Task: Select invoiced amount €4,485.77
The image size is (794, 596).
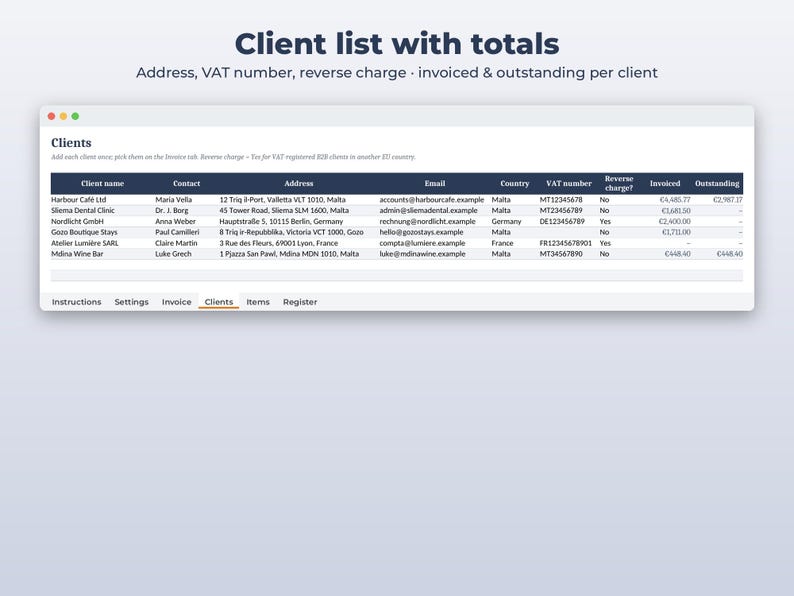Action: (x=675, y=200)
